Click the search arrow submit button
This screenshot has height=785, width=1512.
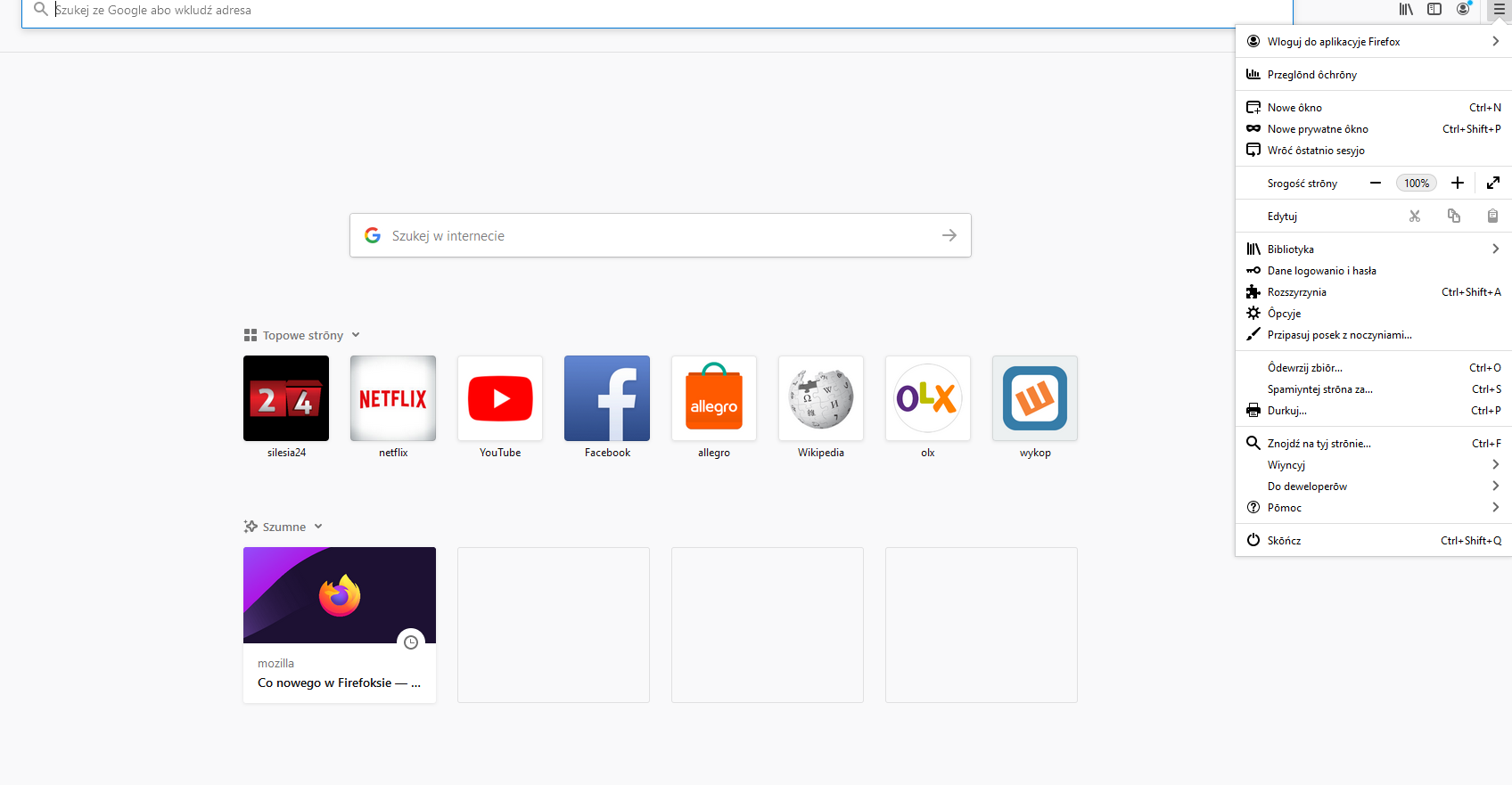(x=949, y=235)
